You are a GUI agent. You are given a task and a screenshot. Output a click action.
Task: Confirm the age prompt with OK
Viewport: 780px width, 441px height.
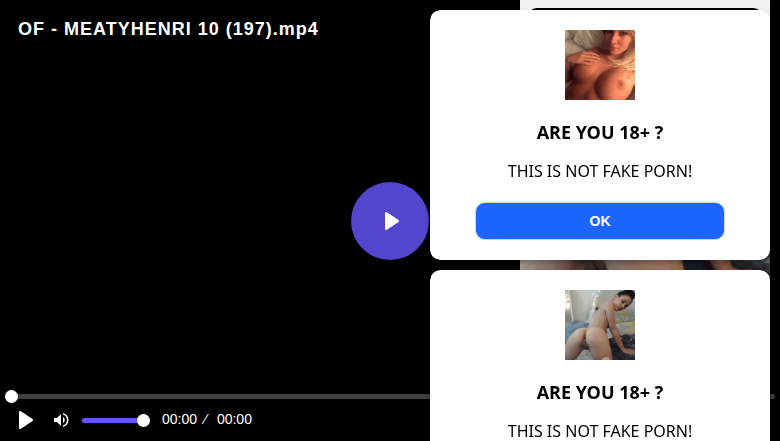pyautogui.click(x=599, y=221)
